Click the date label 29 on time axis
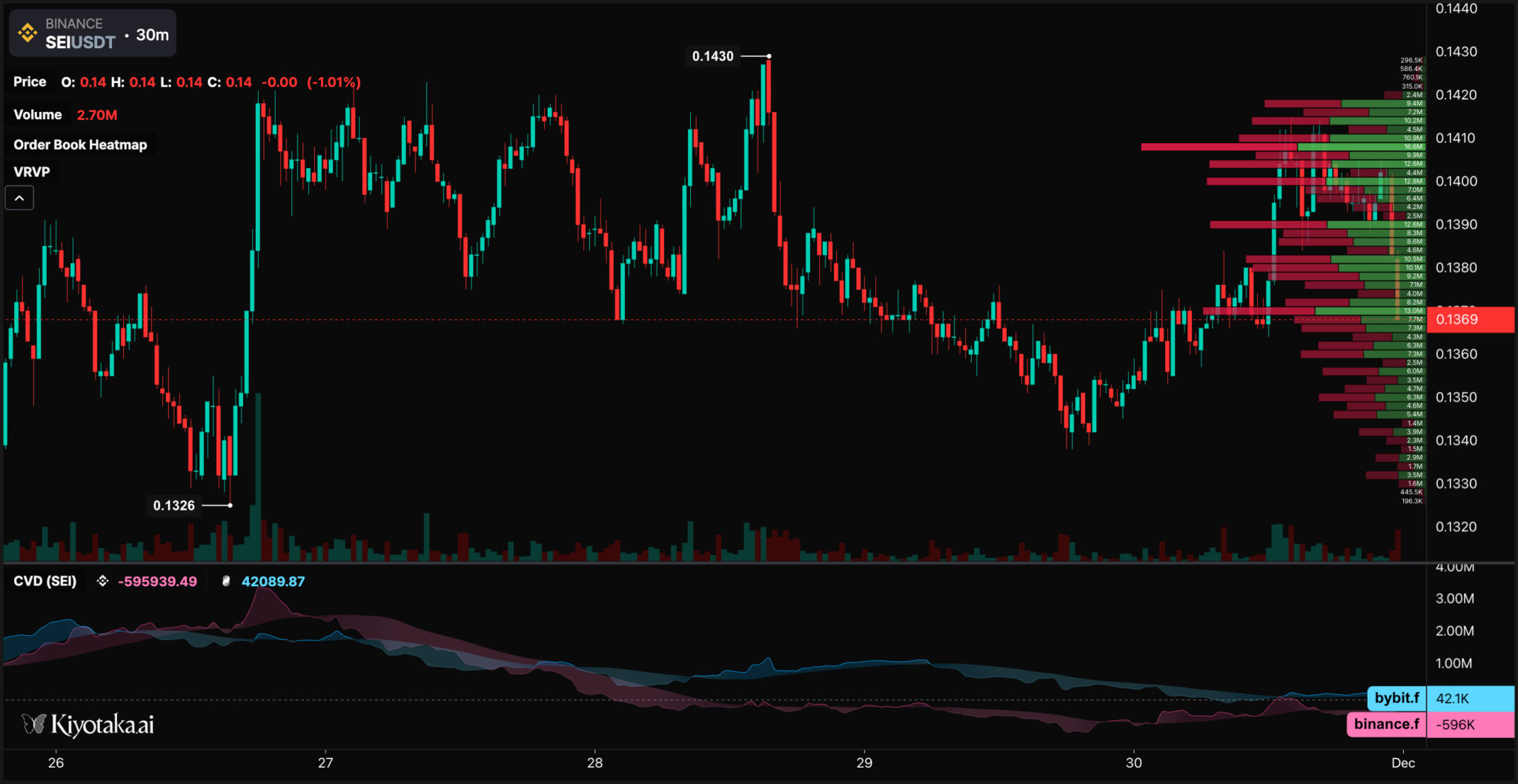 tap(864, 763)
